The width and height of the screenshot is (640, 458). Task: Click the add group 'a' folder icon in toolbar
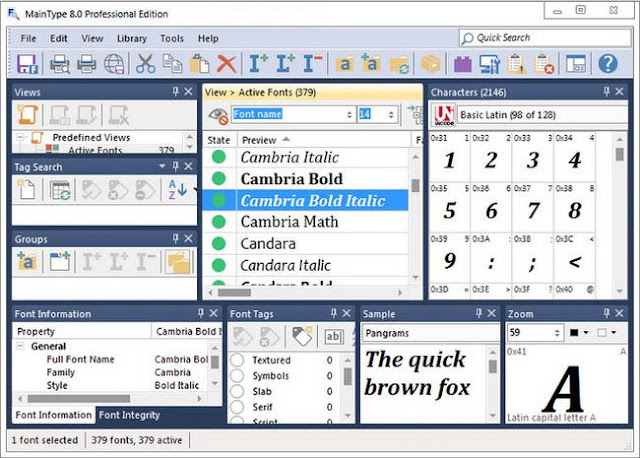click(371, 64)
